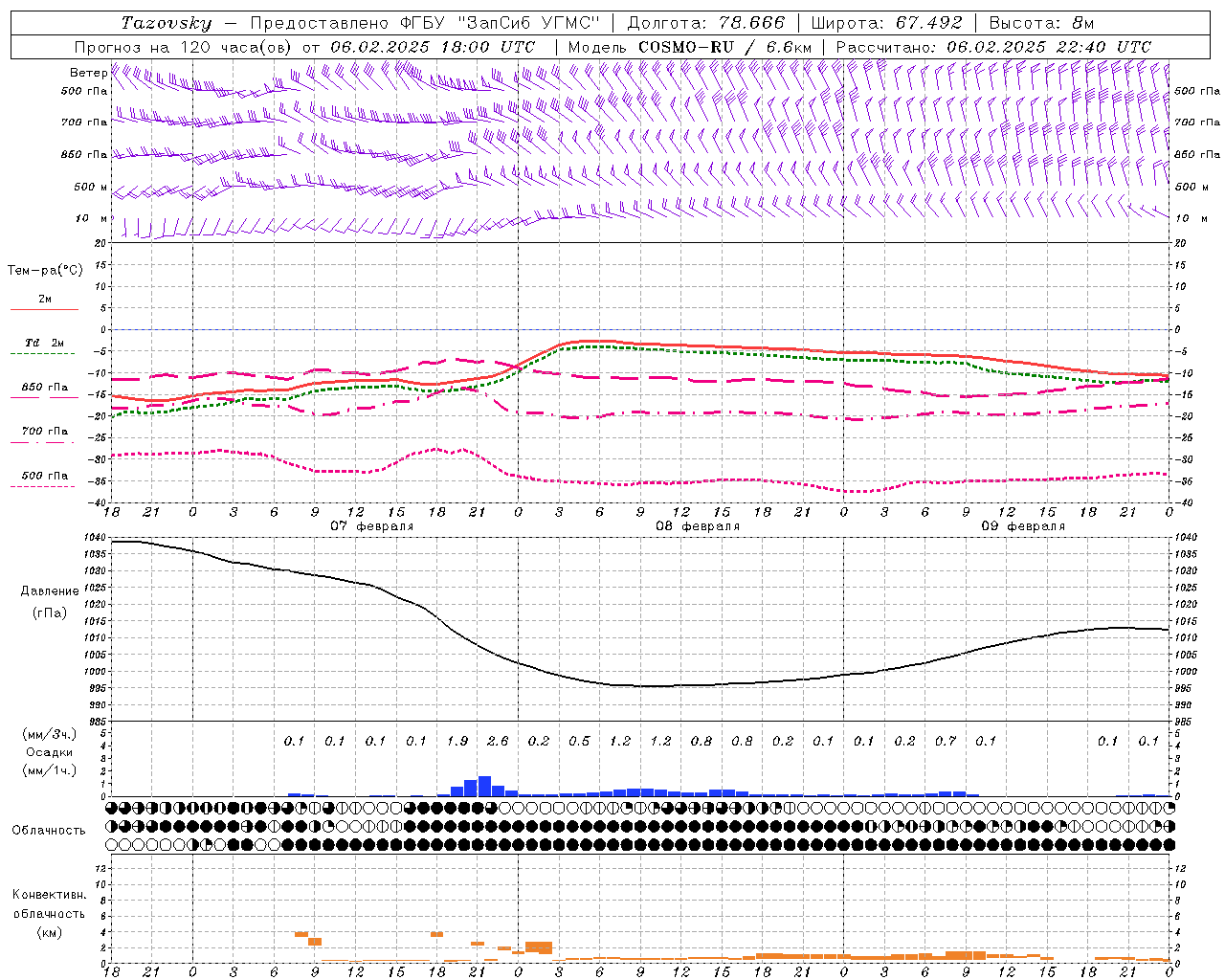Click the 2.6 precipitation value
The width and height of the screenshot is (1225, 980).
498,741
